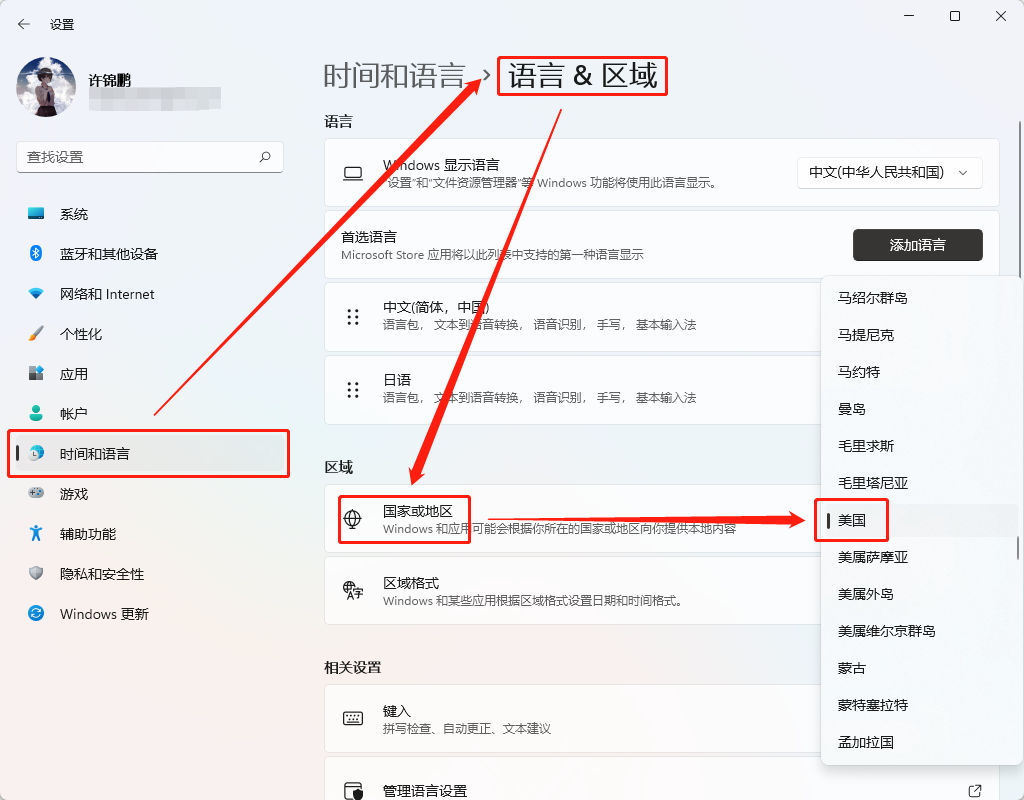This screenshot has height=800, width=1024.
Task: Click the laptop icon for Windows 显示语言
Action: pos(353,173)
